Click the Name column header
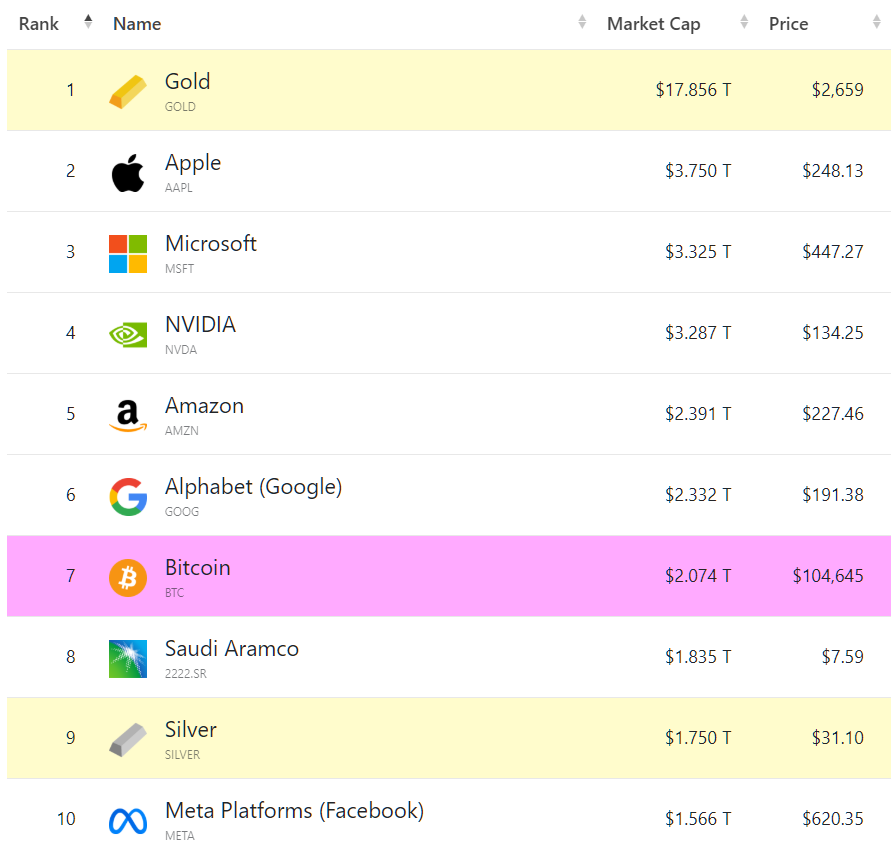891x857 pixels. 137,24
